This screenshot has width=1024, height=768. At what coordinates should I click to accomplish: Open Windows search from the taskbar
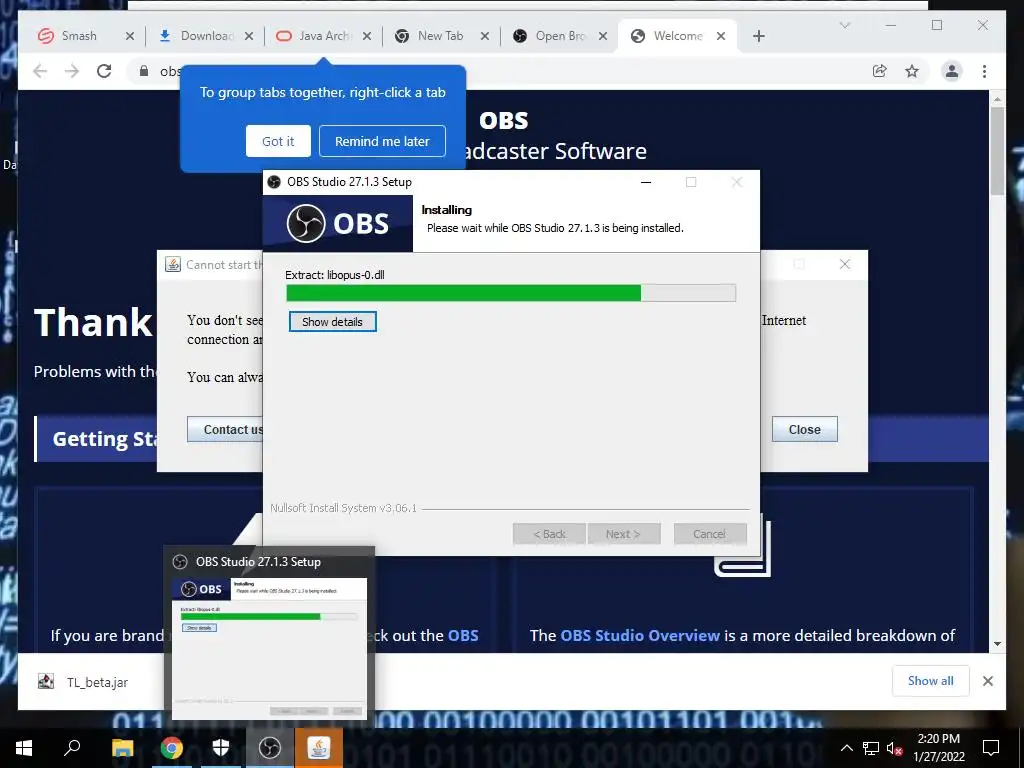[x=72, y=748]
